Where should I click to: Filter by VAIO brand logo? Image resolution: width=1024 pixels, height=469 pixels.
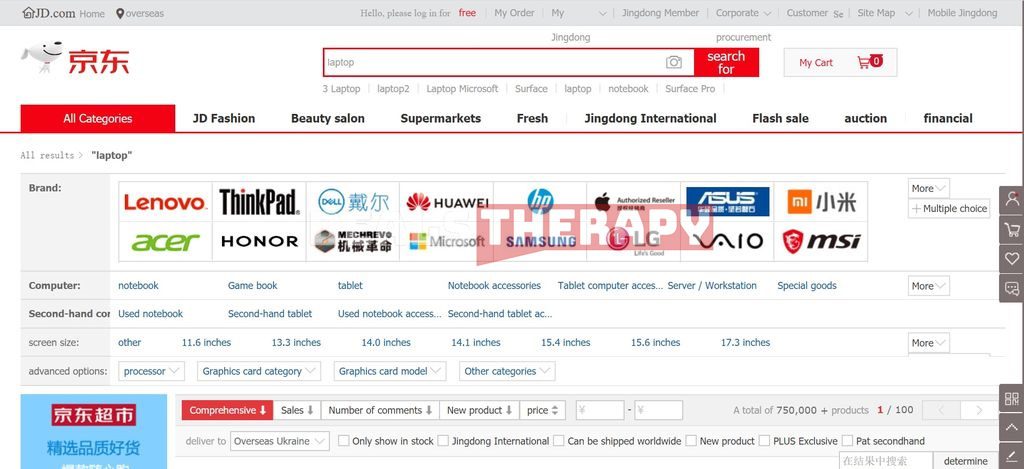[728, 242]
